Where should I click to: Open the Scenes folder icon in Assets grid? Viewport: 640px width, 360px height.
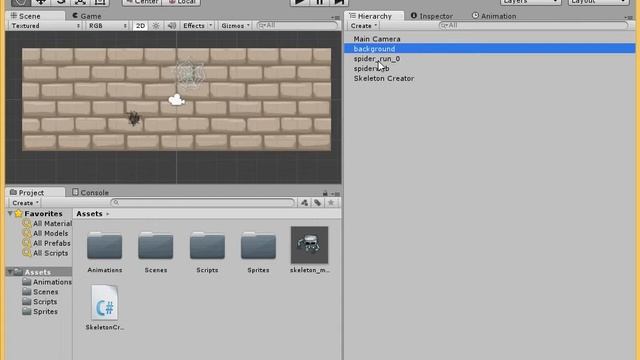click(x=156, y=246)
